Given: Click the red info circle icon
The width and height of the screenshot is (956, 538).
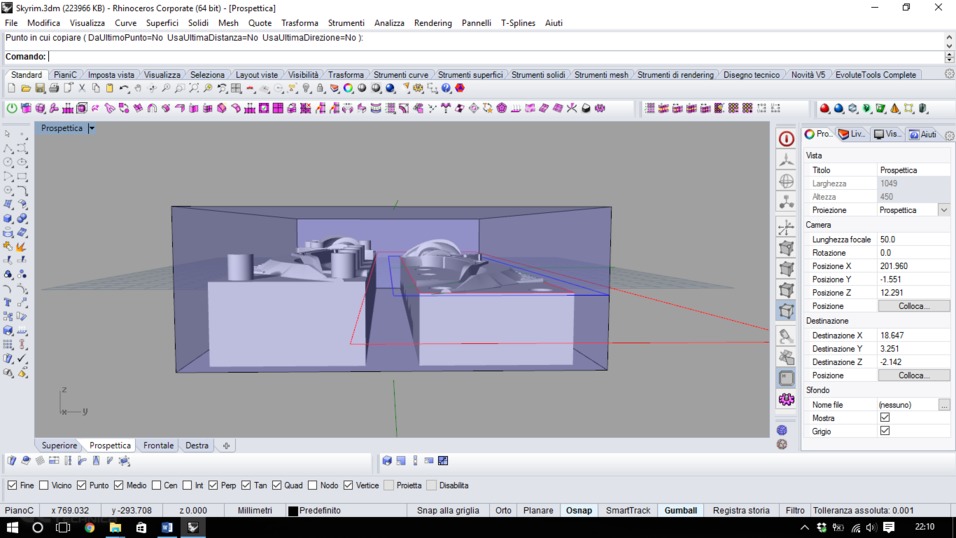Looking at the screenshot, I should (x=787, y=138).
